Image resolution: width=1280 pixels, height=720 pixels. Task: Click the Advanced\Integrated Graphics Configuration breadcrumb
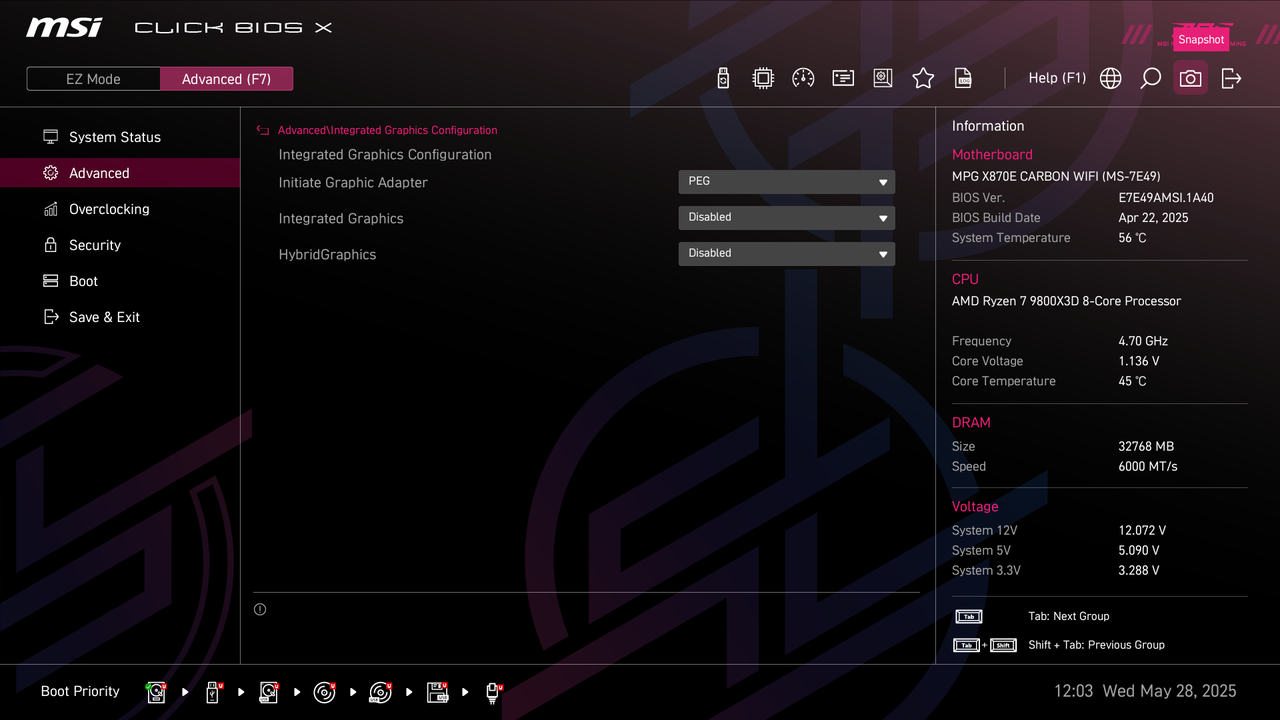point(387,130)
